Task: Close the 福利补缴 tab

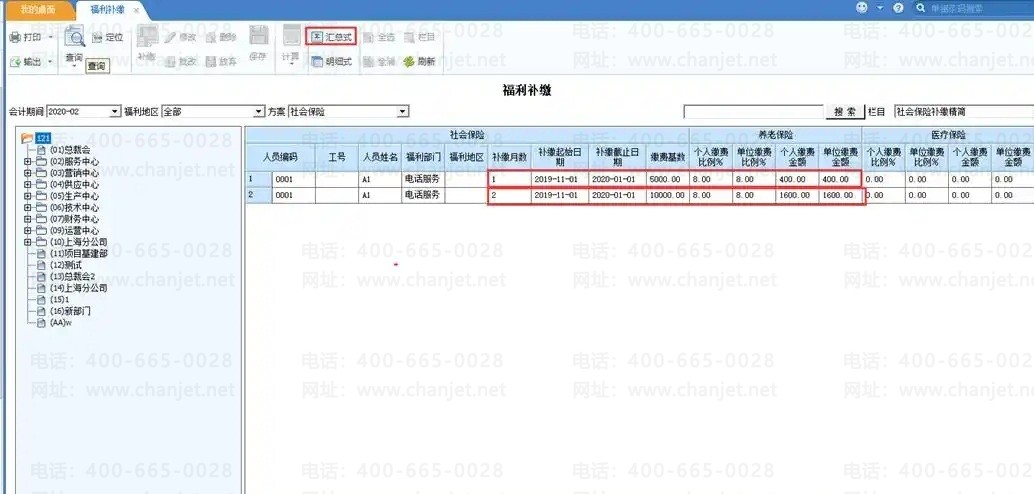Action: [x=136, y=9]
